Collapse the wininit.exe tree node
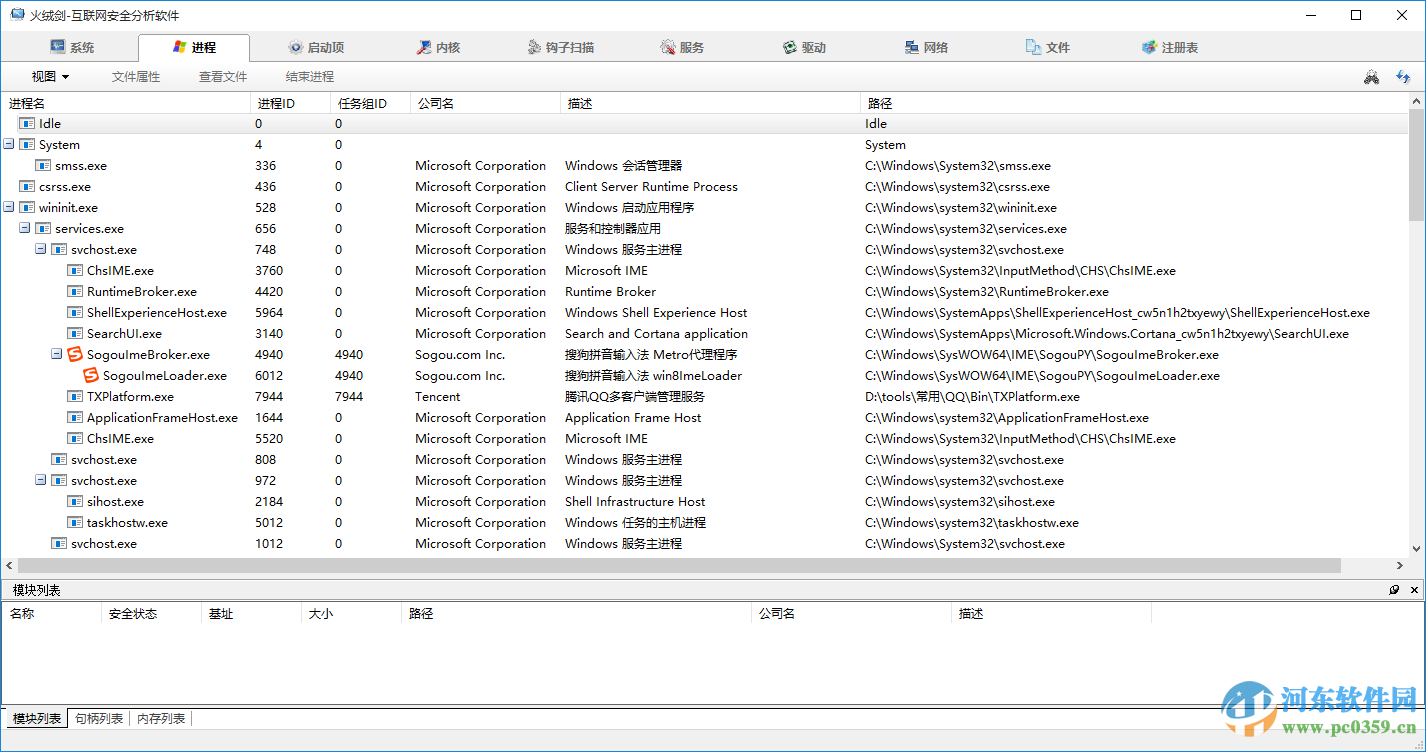The image size is (1426, 752). click(9, 207)
